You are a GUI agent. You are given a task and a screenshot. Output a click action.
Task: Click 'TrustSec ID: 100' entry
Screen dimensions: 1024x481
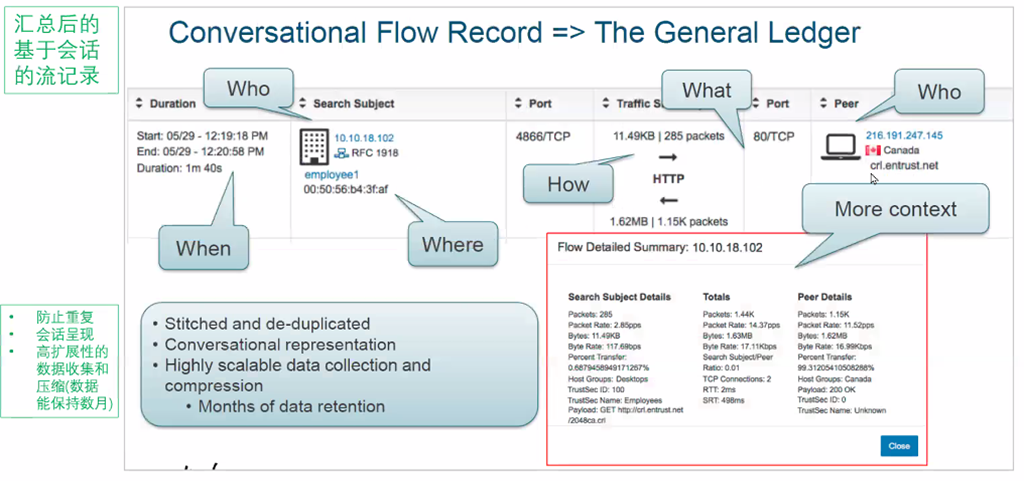(x=597, y=390)
